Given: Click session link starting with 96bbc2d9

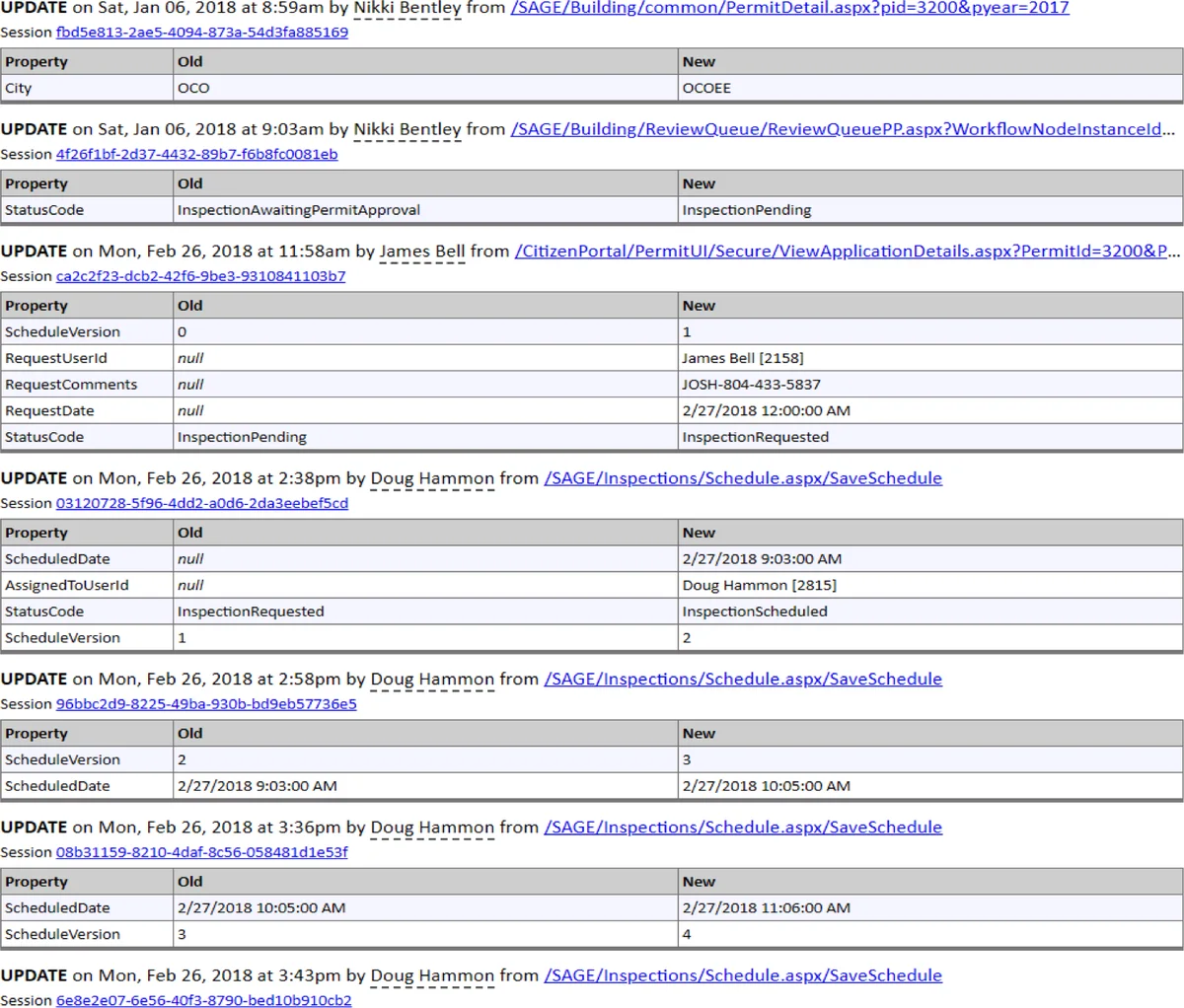Looking at the screenshot, I should click(x=206, y=704).
